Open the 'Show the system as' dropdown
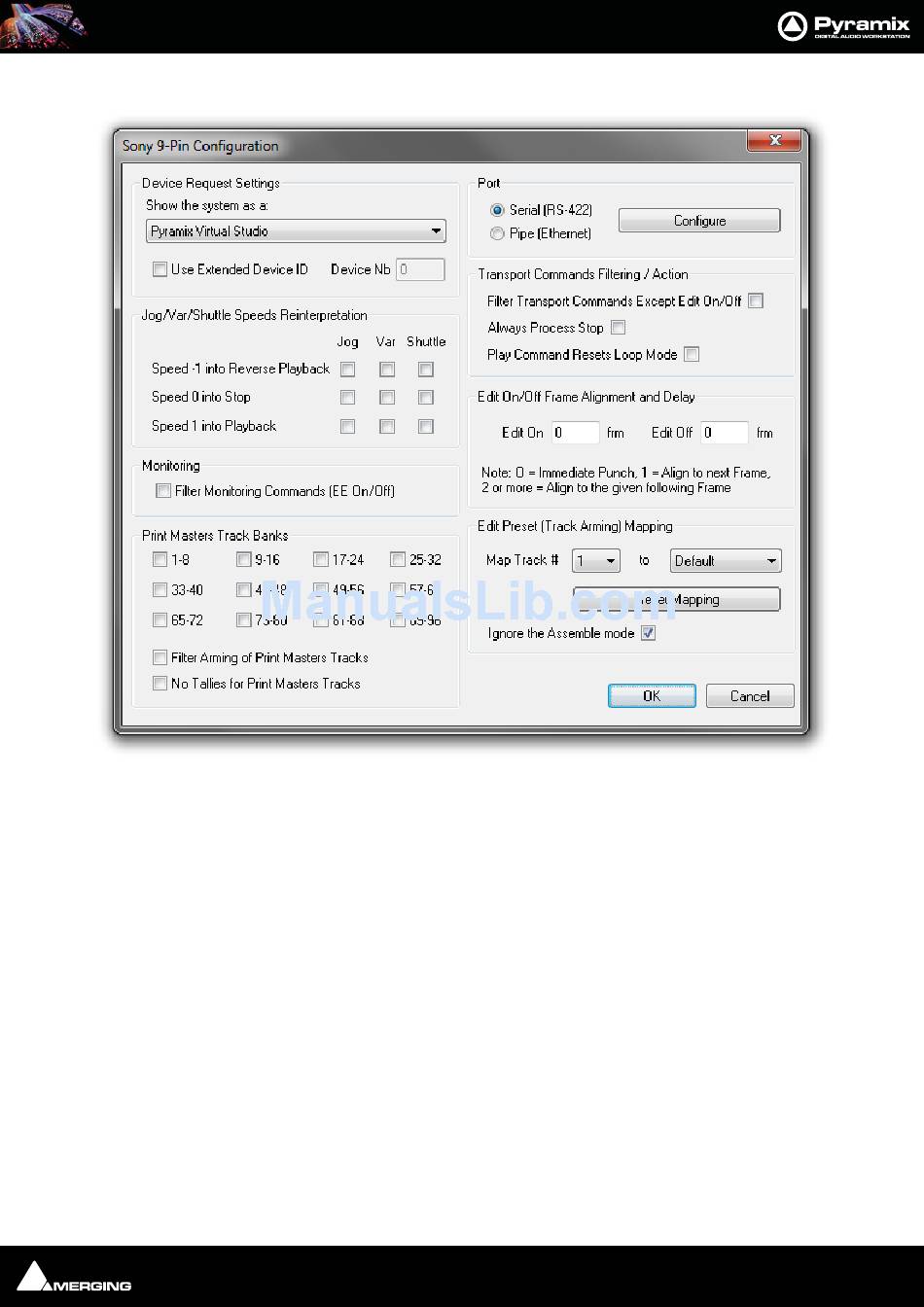The width and height of the screenshot is (924, 1307). click(x=296, y=231)
